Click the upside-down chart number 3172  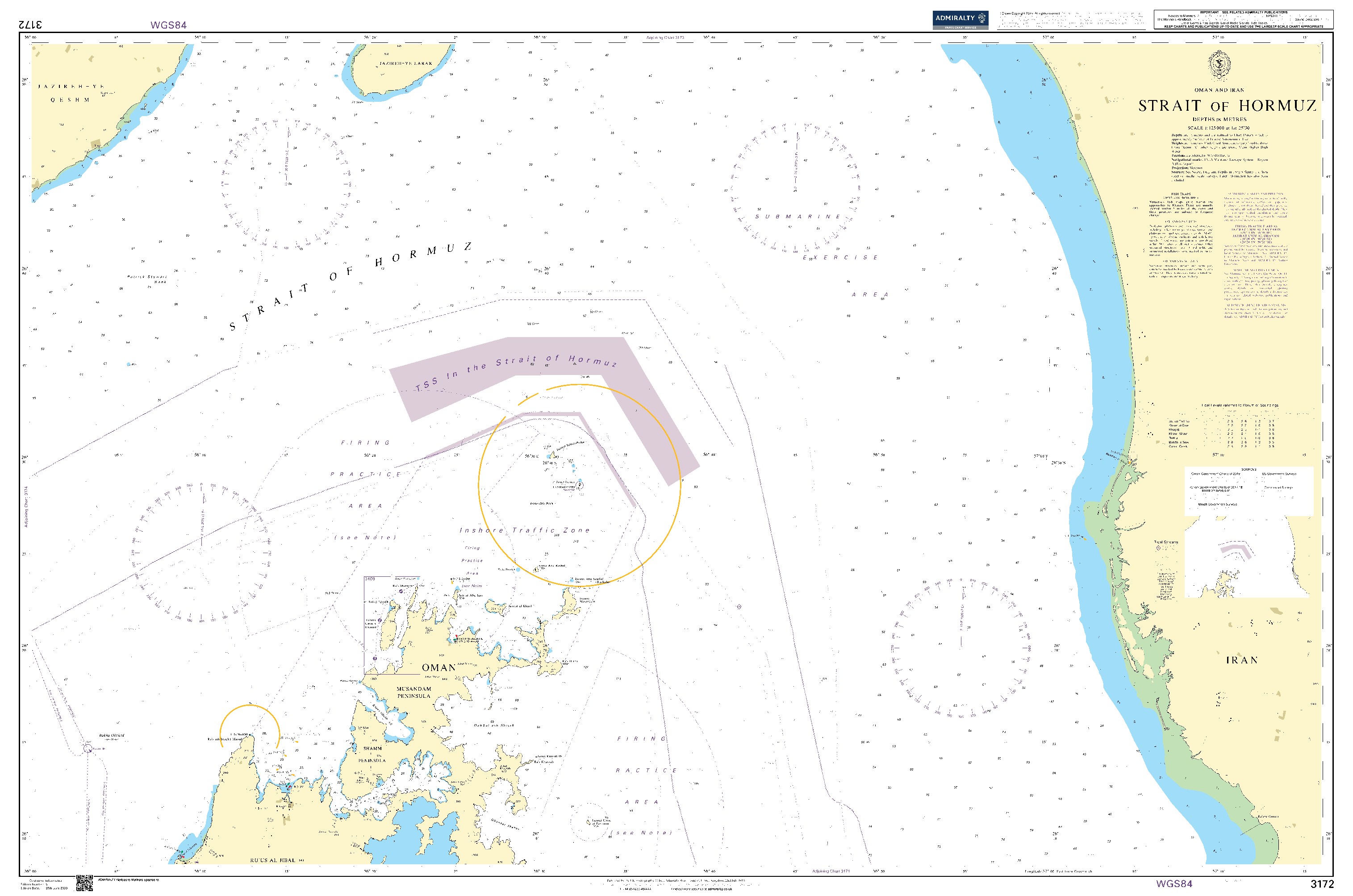pos(30,25)
